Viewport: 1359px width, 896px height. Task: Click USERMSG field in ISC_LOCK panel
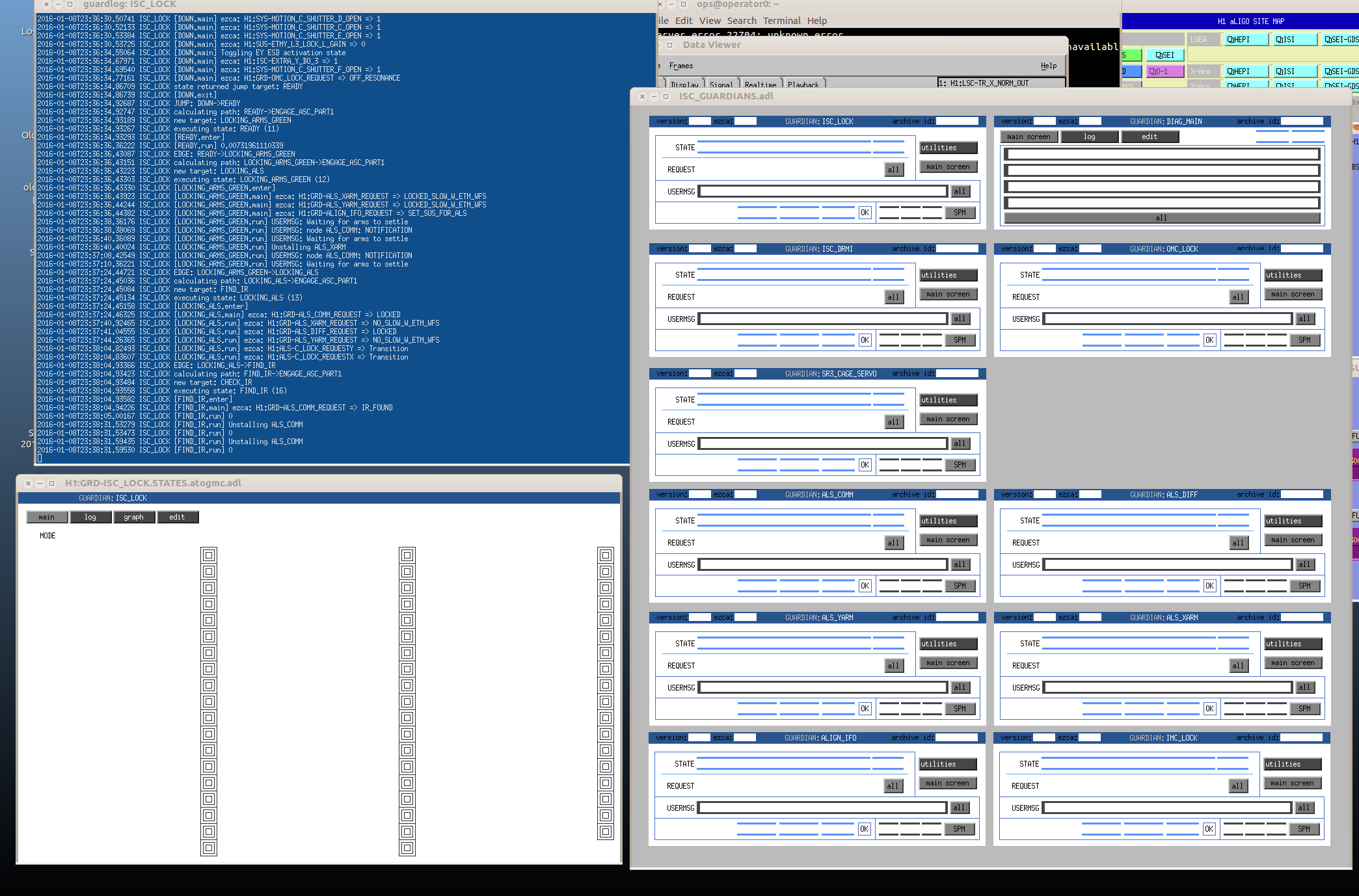pos(823,191)
